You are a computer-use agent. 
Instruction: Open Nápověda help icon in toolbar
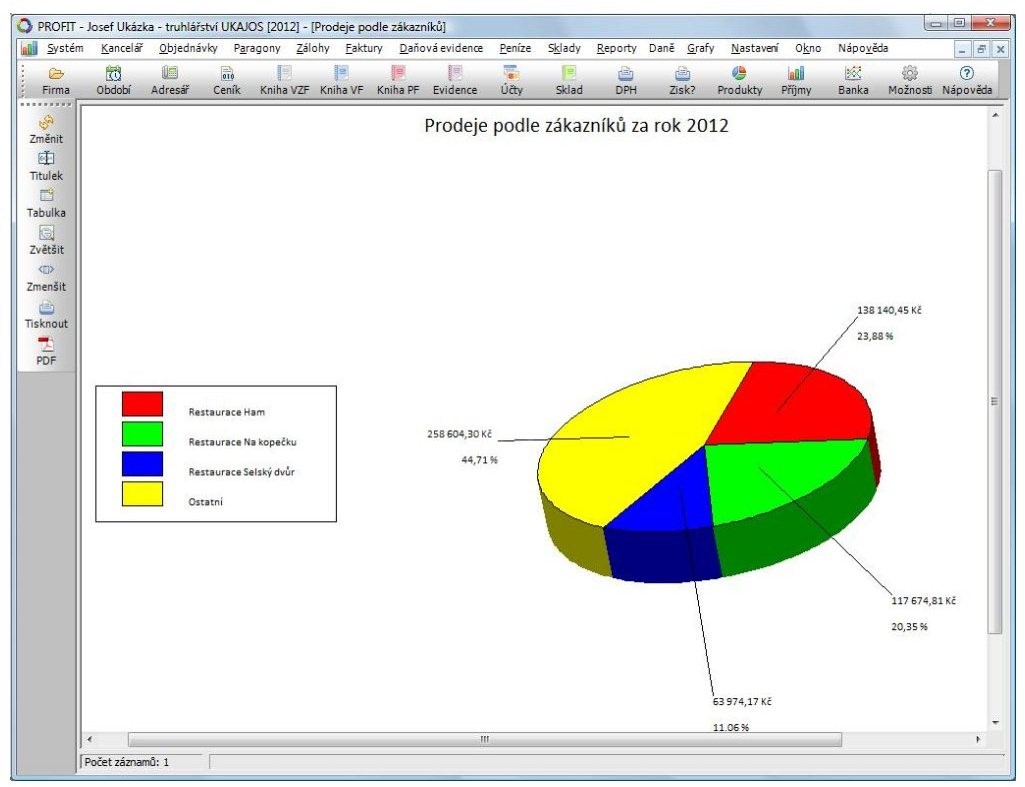pos(967,80)
